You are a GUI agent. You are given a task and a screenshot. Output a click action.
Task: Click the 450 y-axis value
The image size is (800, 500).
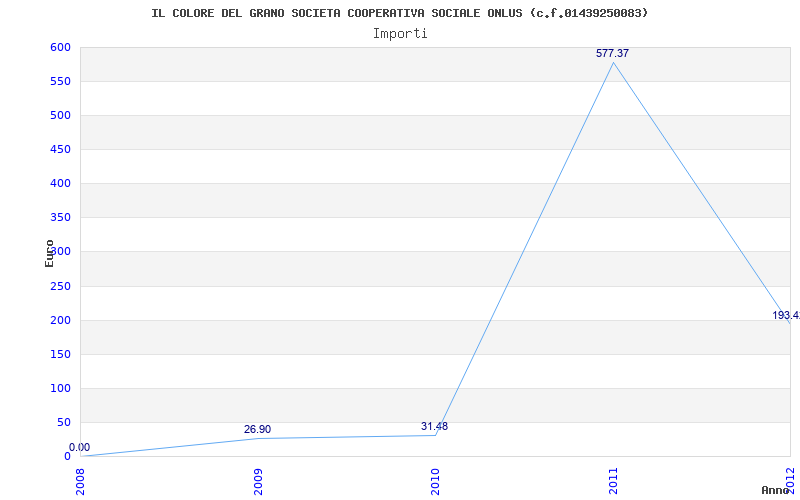(60, 149)
